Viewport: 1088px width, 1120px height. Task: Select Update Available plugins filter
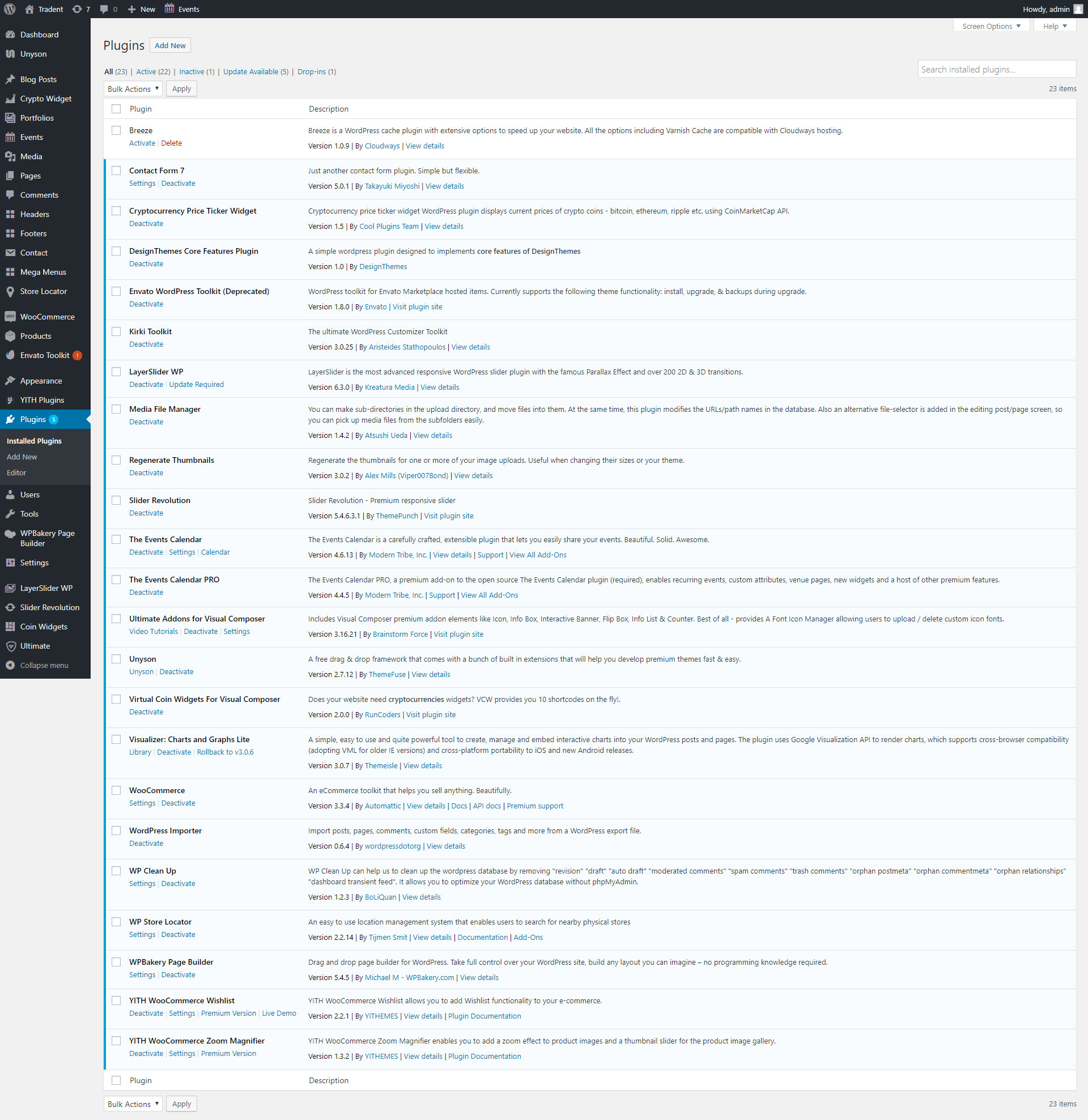click(251, 71)
